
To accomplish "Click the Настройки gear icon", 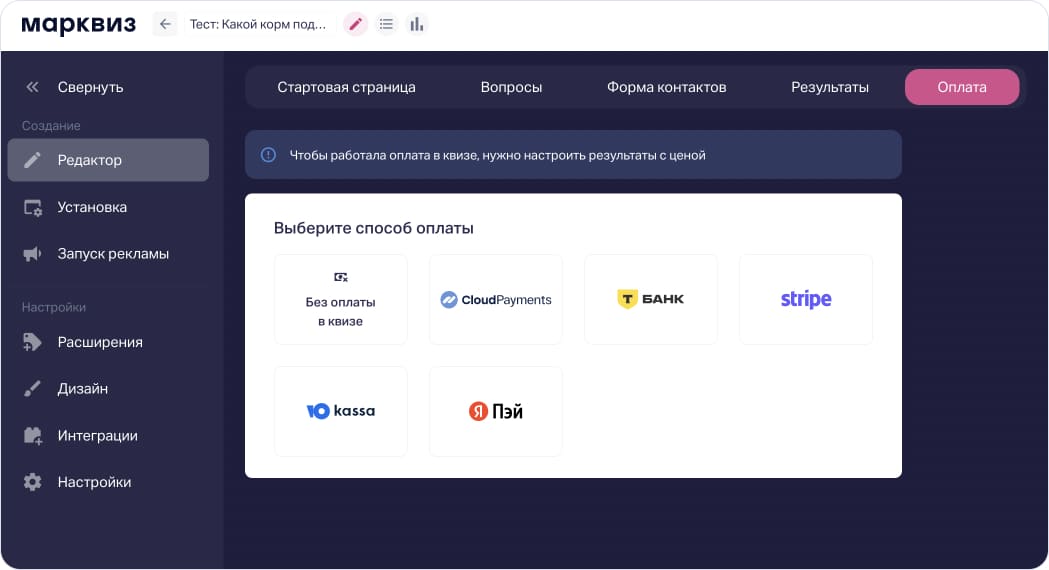I will 32,482.
